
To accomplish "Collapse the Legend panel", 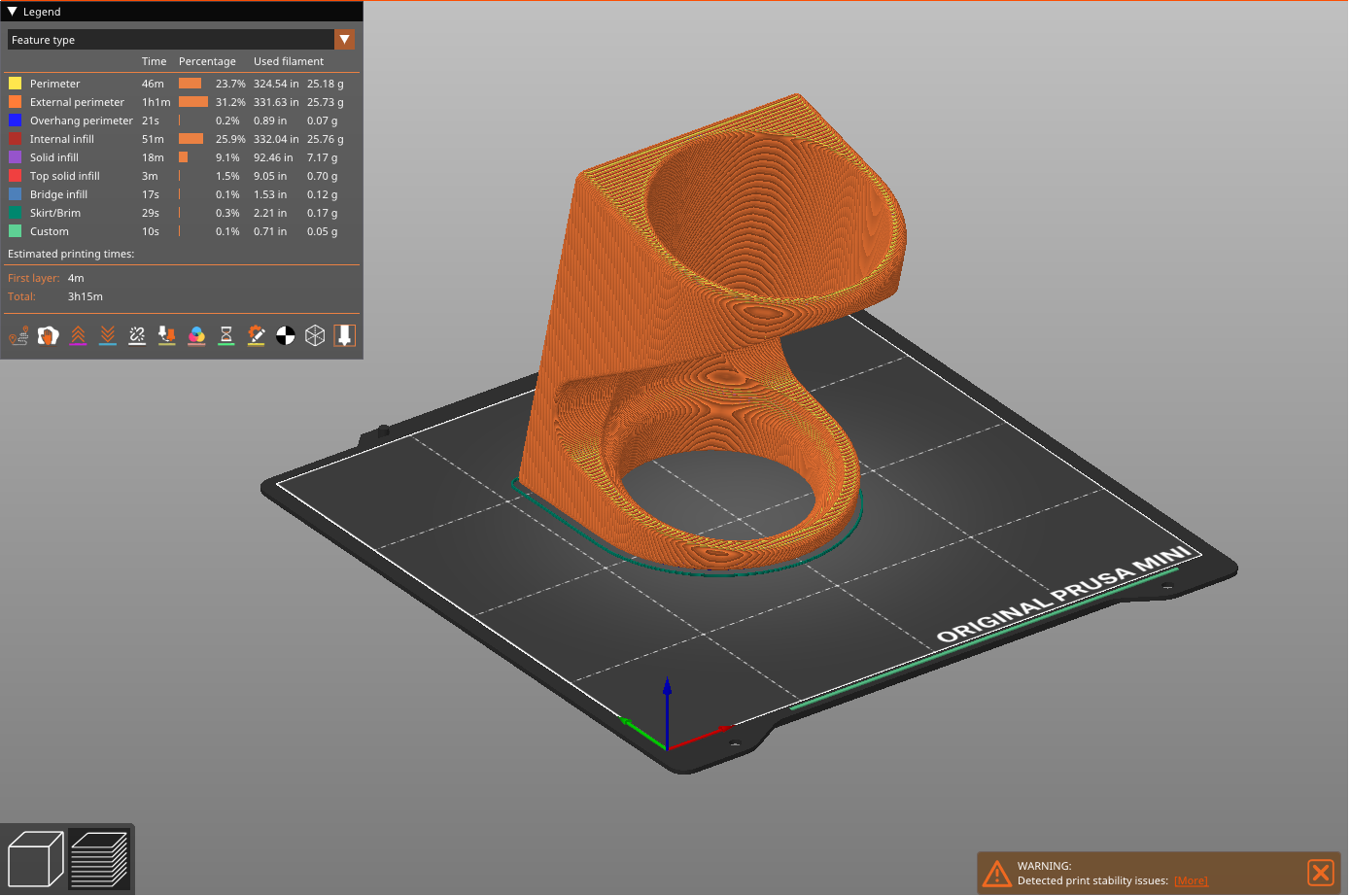I will tap(12, 12).
